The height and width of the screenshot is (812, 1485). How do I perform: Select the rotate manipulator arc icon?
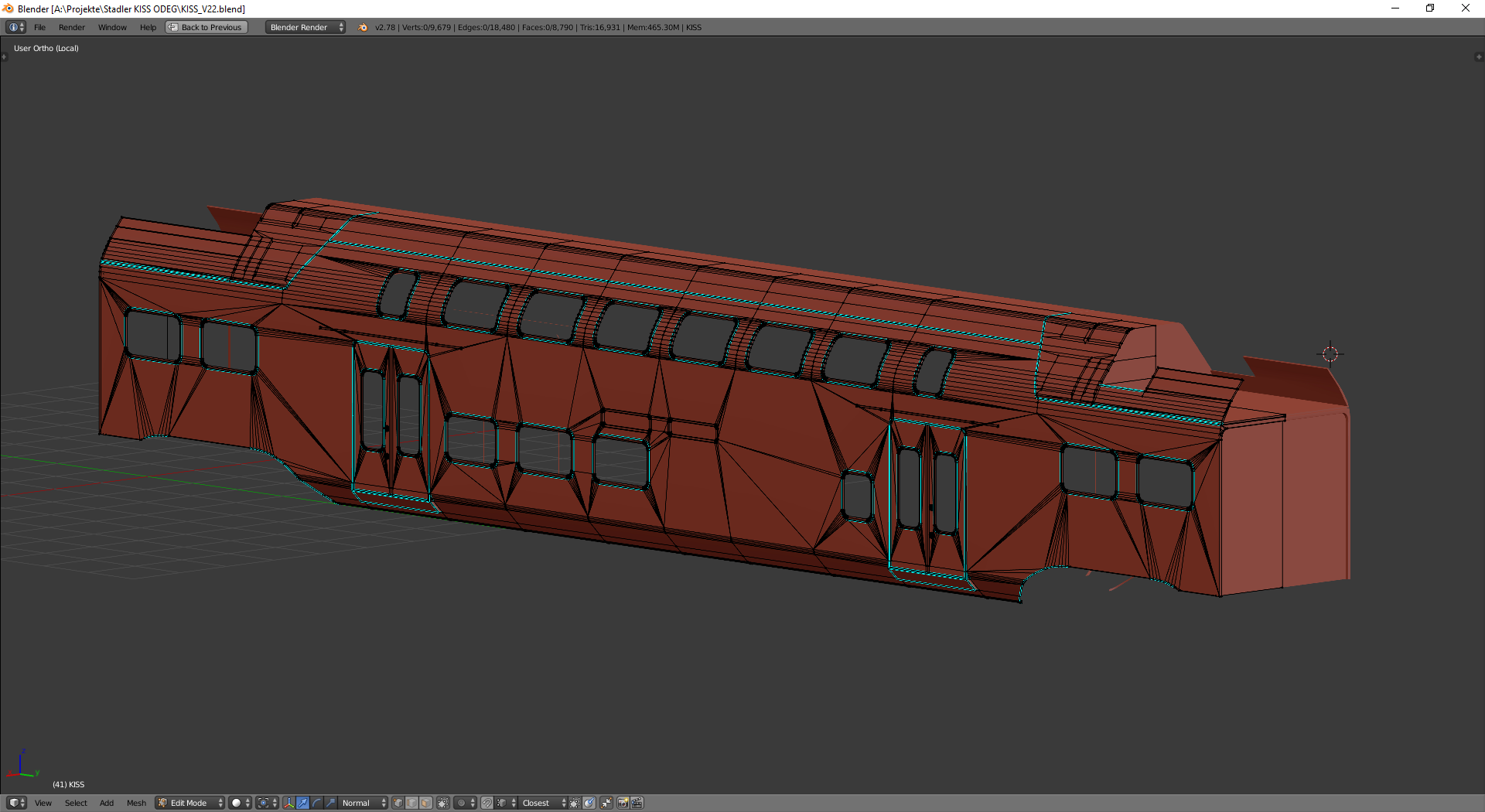tap(317, 803)
